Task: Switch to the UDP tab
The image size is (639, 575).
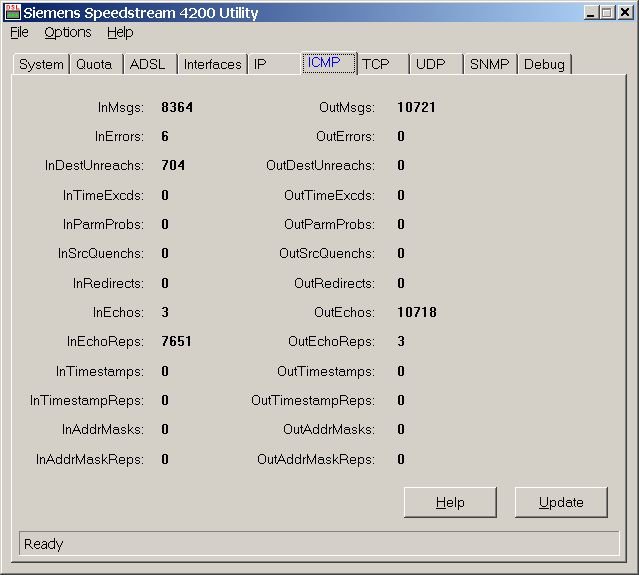Action: (437, 64)
